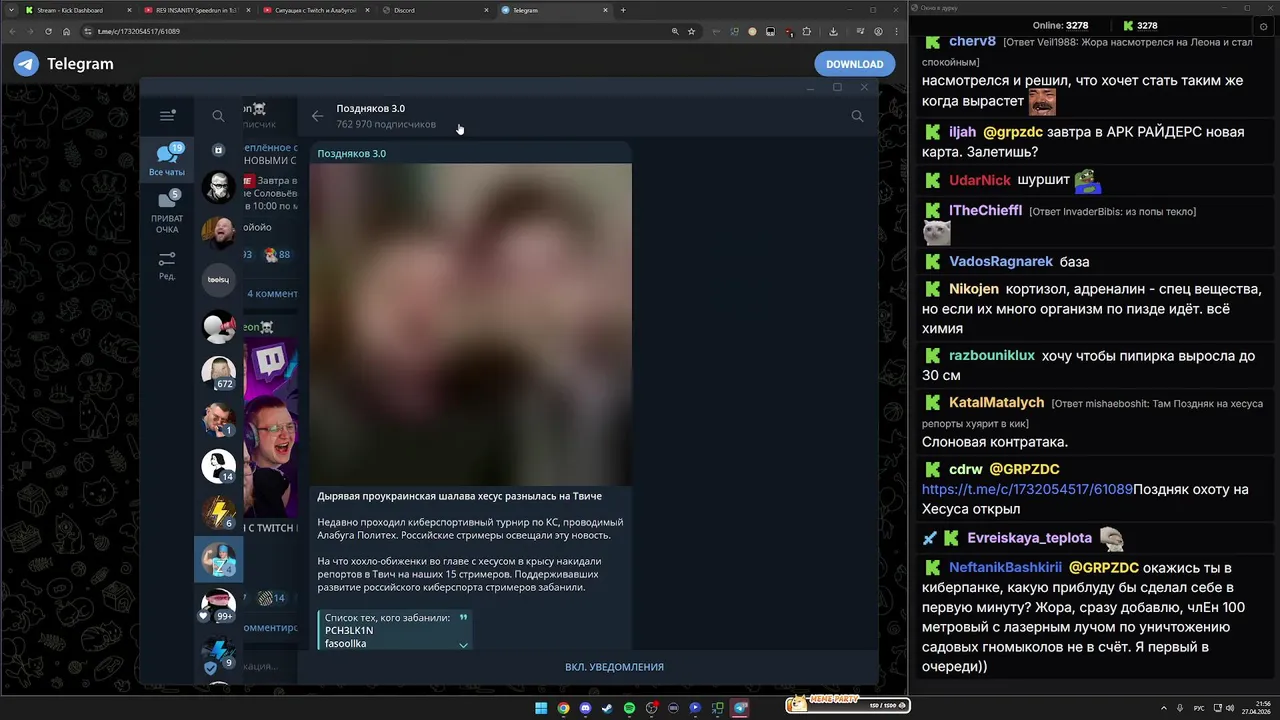Click username Nikojen in Kick chat
Screen dimensions: 1280x720
974,289
